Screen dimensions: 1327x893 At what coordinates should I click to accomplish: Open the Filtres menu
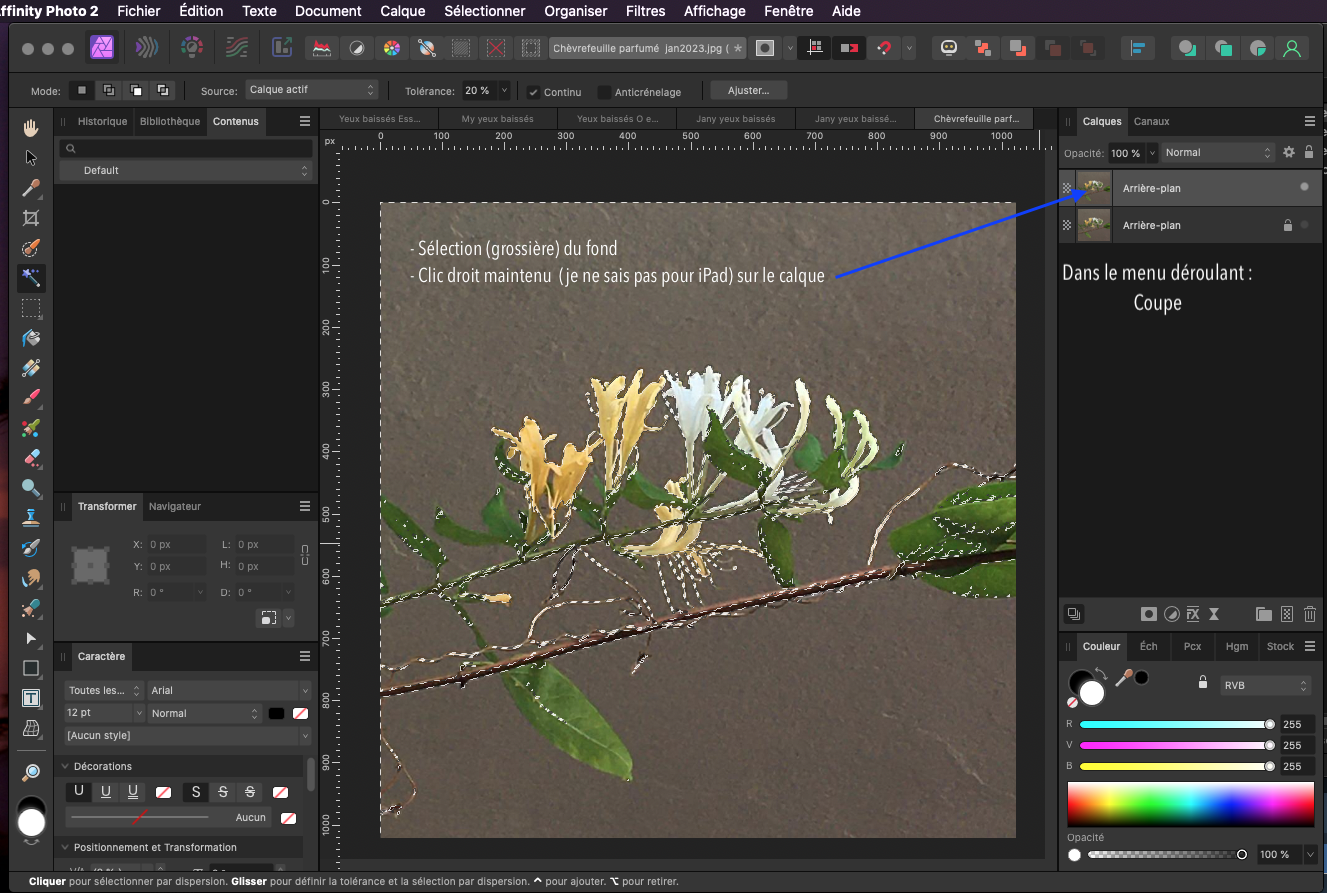645,11
